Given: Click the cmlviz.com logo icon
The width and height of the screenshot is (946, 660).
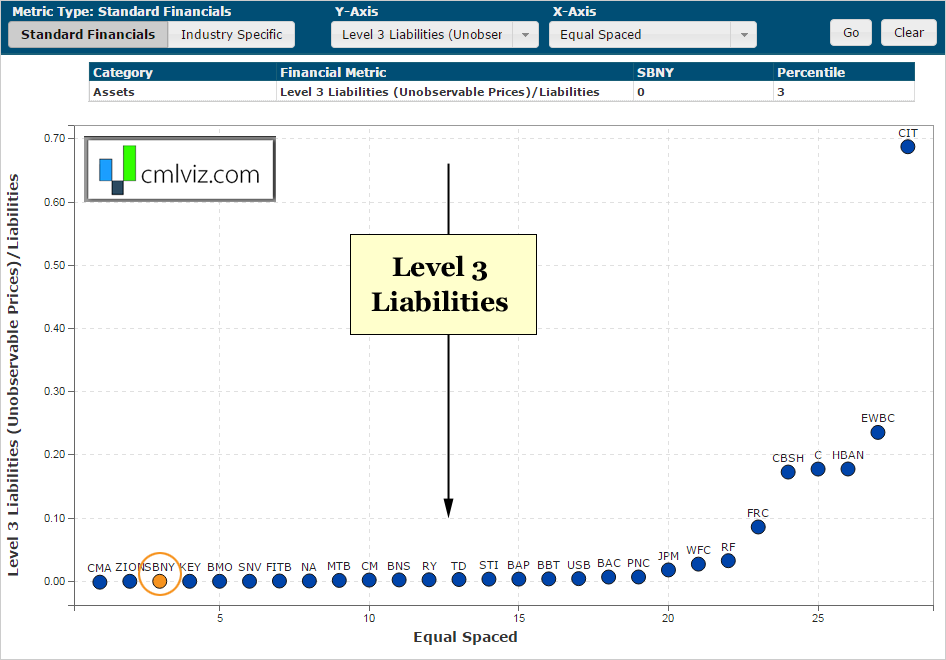Looking at the screenshot, I should (118, 170).
